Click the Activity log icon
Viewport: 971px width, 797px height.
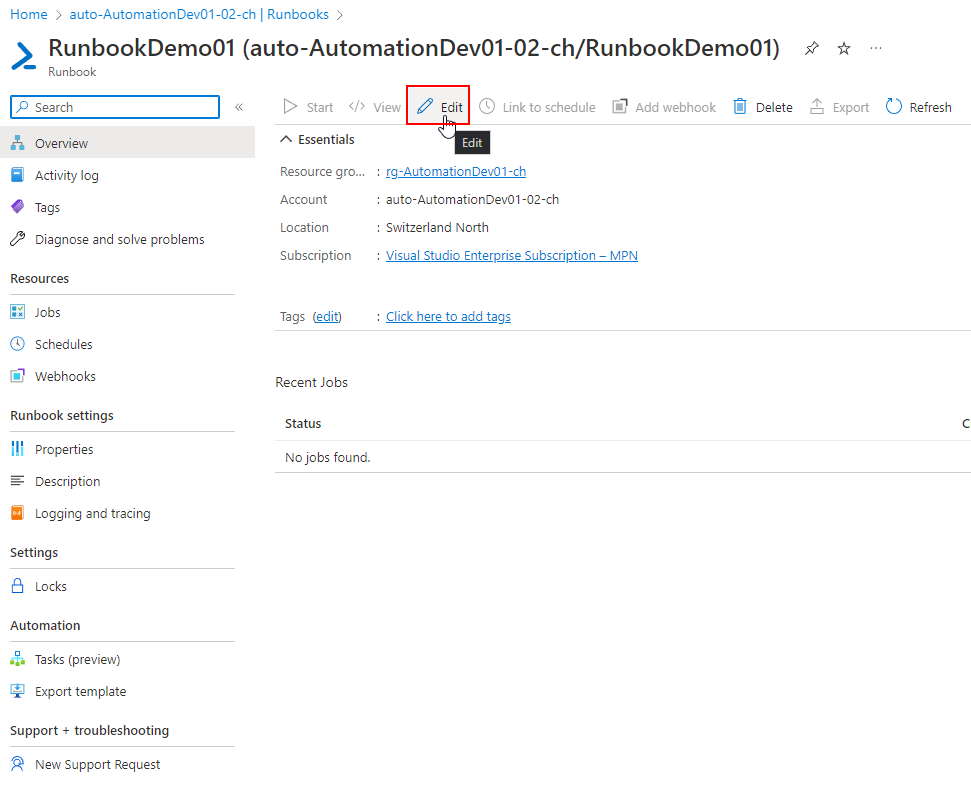pyautogui.click(x=18, y=175)
